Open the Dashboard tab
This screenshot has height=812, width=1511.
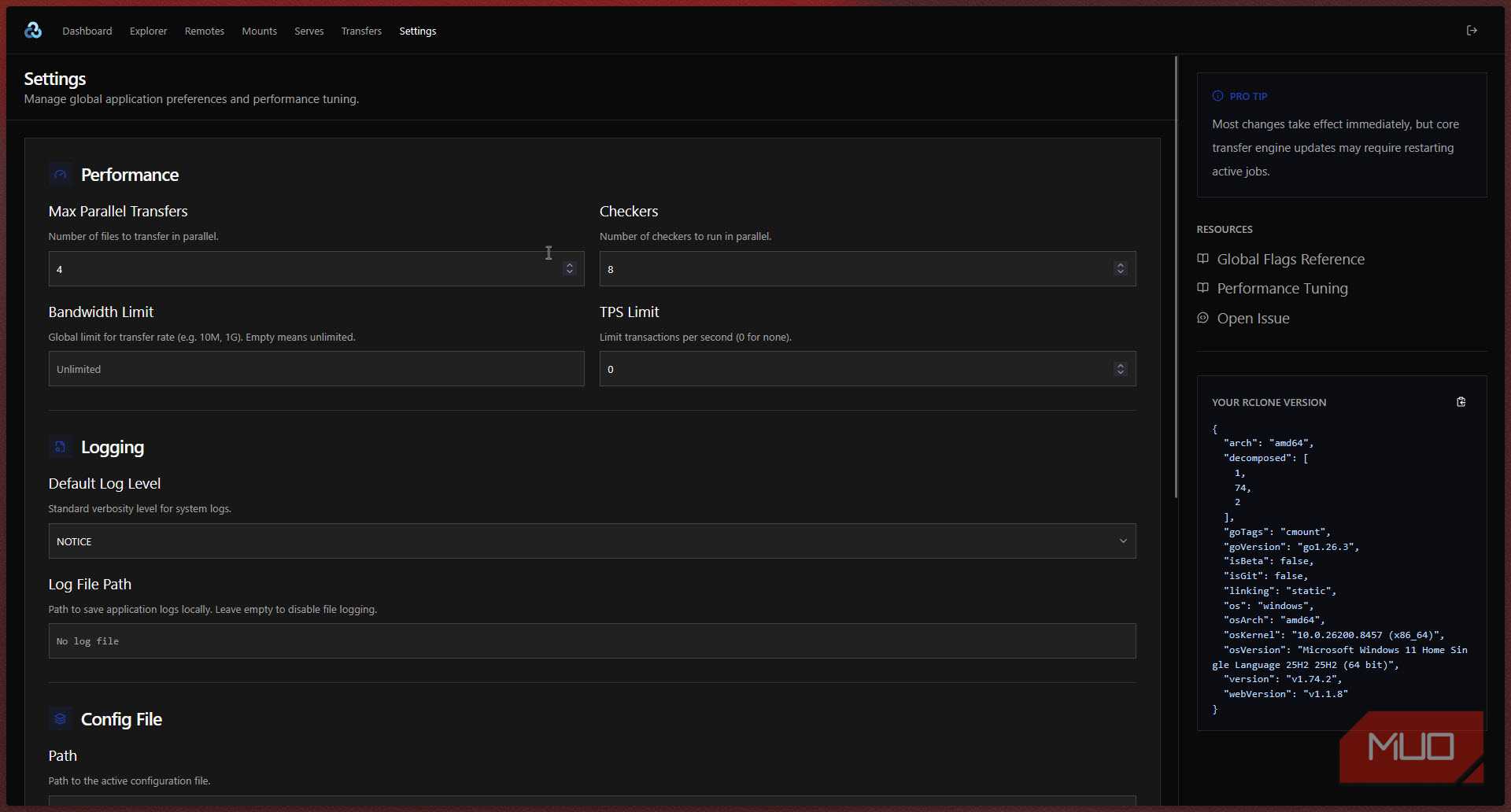pos(87,31)
